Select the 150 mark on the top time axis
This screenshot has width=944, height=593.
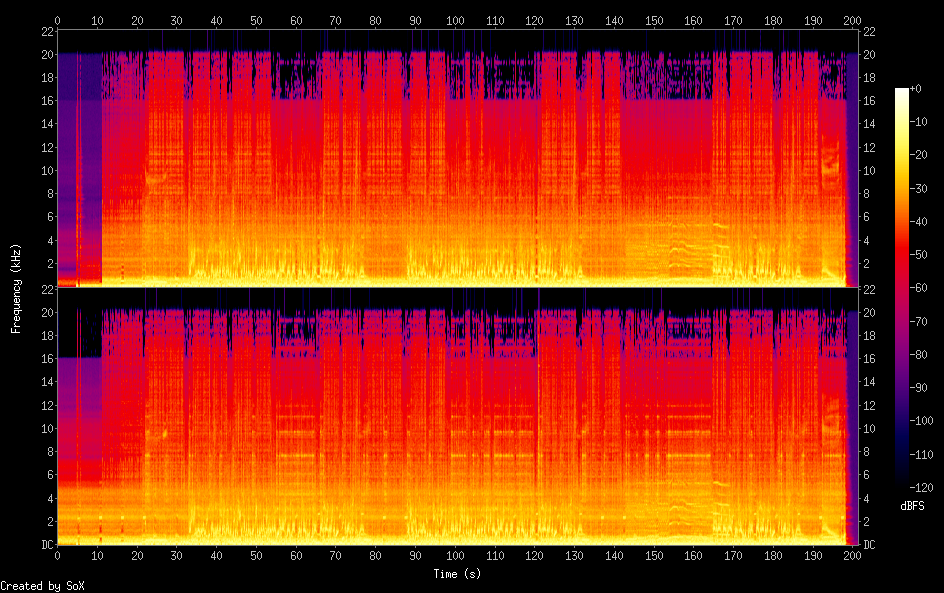click(x=654, y=20)
